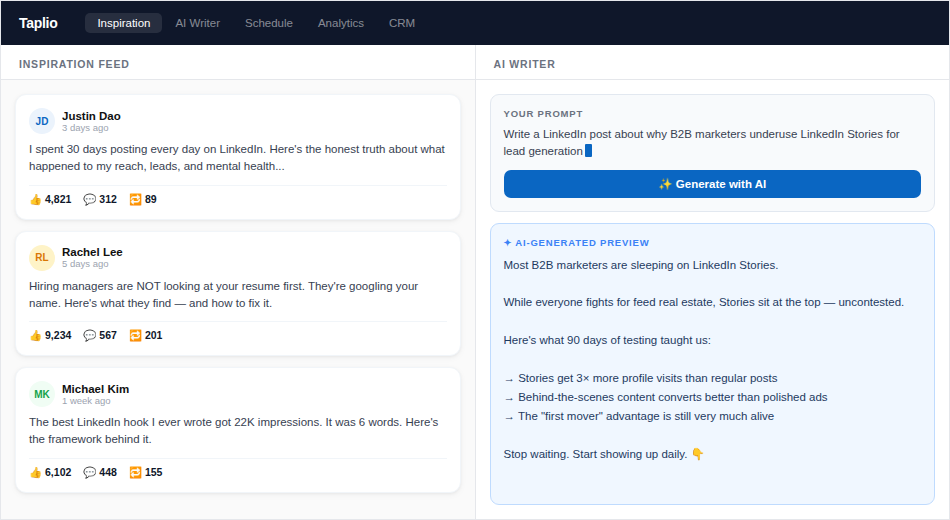This screenshot has height=520, width=950.
Task: Click the likes icon on Rachel Lee's post
Action: tap(35, 335)
